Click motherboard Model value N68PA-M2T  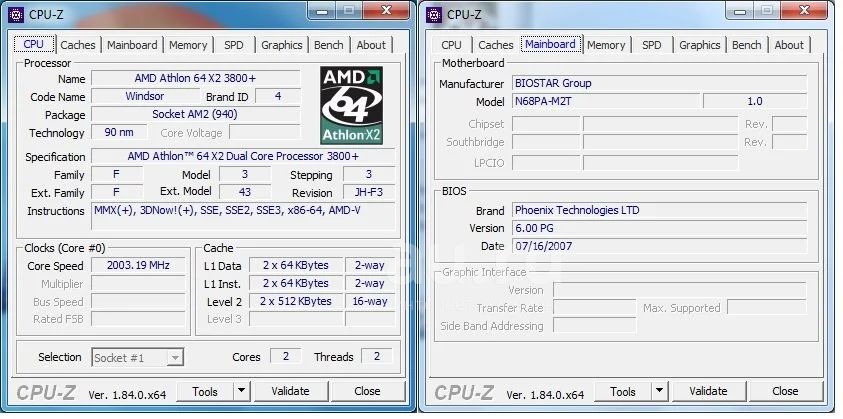606,101
